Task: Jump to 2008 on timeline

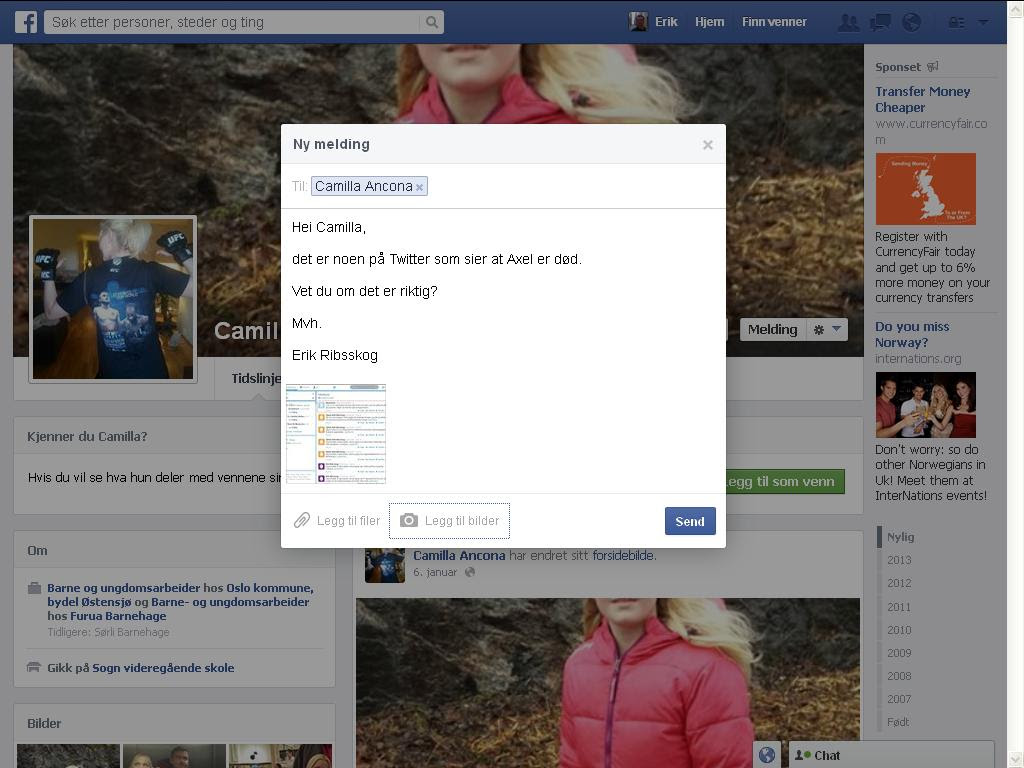Action: pyautogui.click(x=899, y=676)
